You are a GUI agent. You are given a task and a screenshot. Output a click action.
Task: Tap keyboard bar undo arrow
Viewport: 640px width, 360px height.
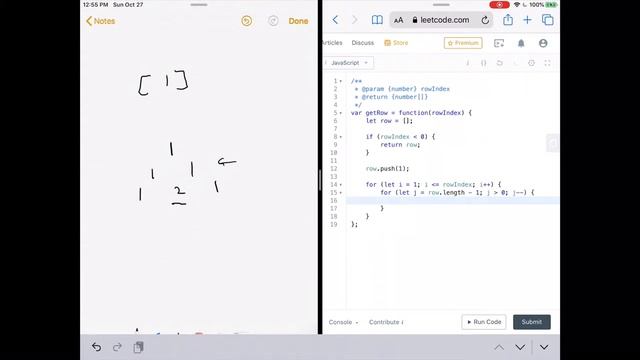click(96, 347)
